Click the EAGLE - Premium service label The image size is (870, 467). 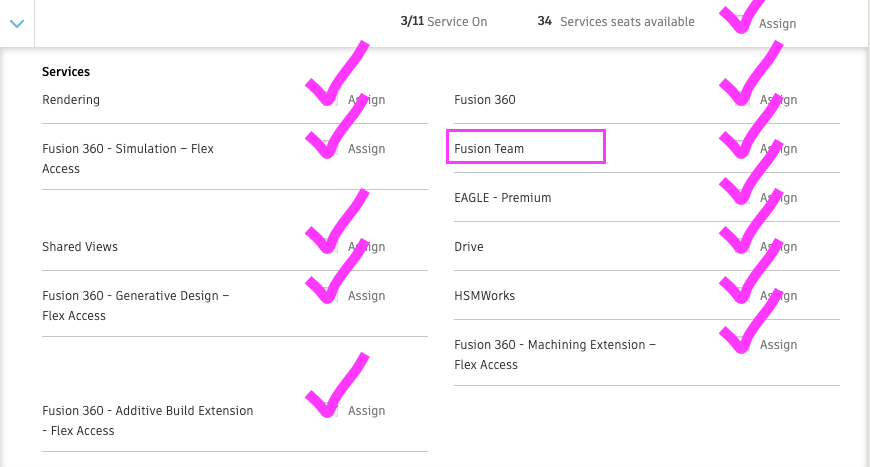pyautogui.click(x=503, y=198)
